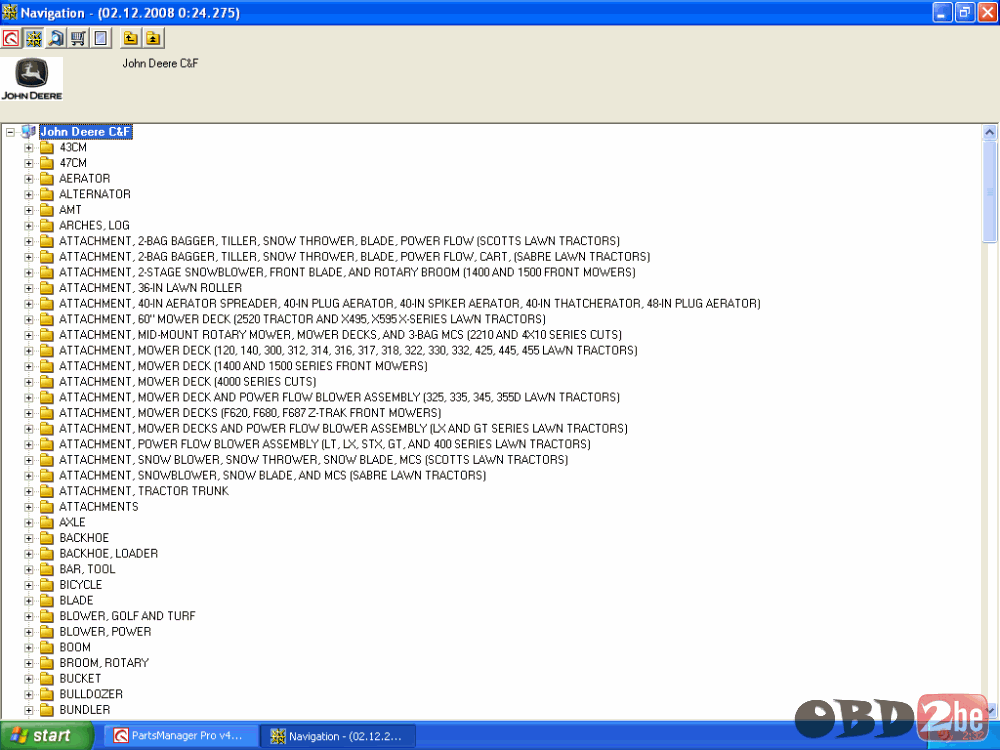Open the search magnifier toolbar icon
Viewport: 1000px width, 750px height.
(56, 38)
